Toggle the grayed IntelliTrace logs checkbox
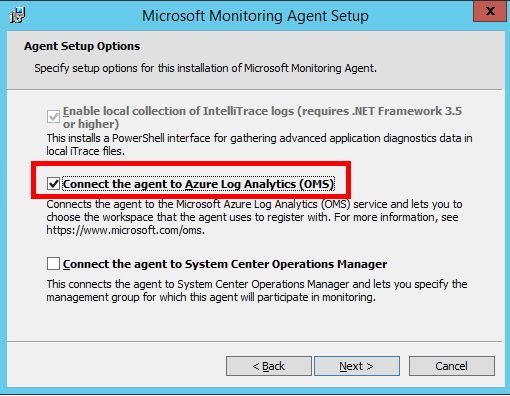This screenshot has height=396, width=510. [53, 117]
